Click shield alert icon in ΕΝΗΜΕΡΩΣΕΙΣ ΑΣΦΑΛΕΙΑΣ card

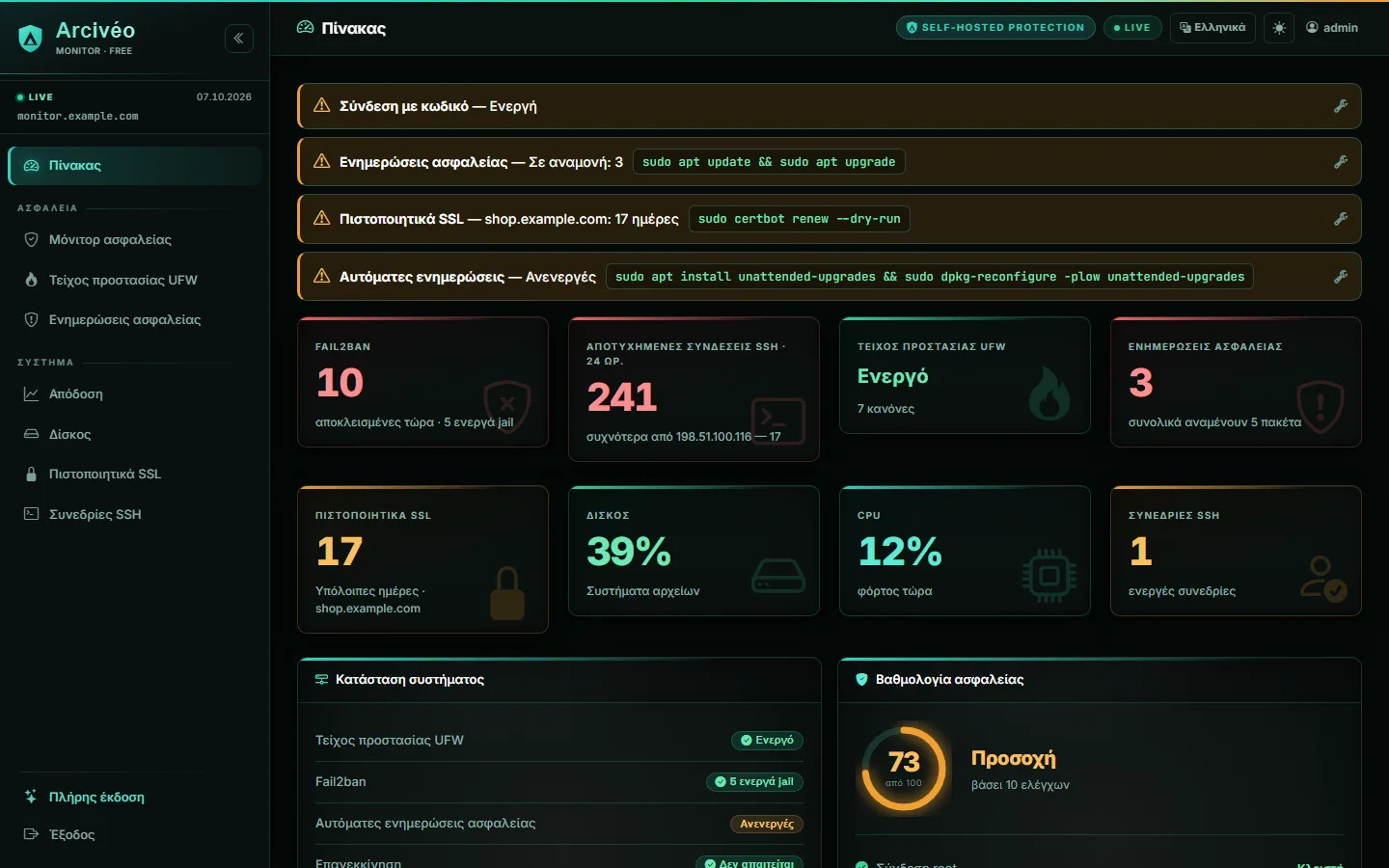(1321, 406)
